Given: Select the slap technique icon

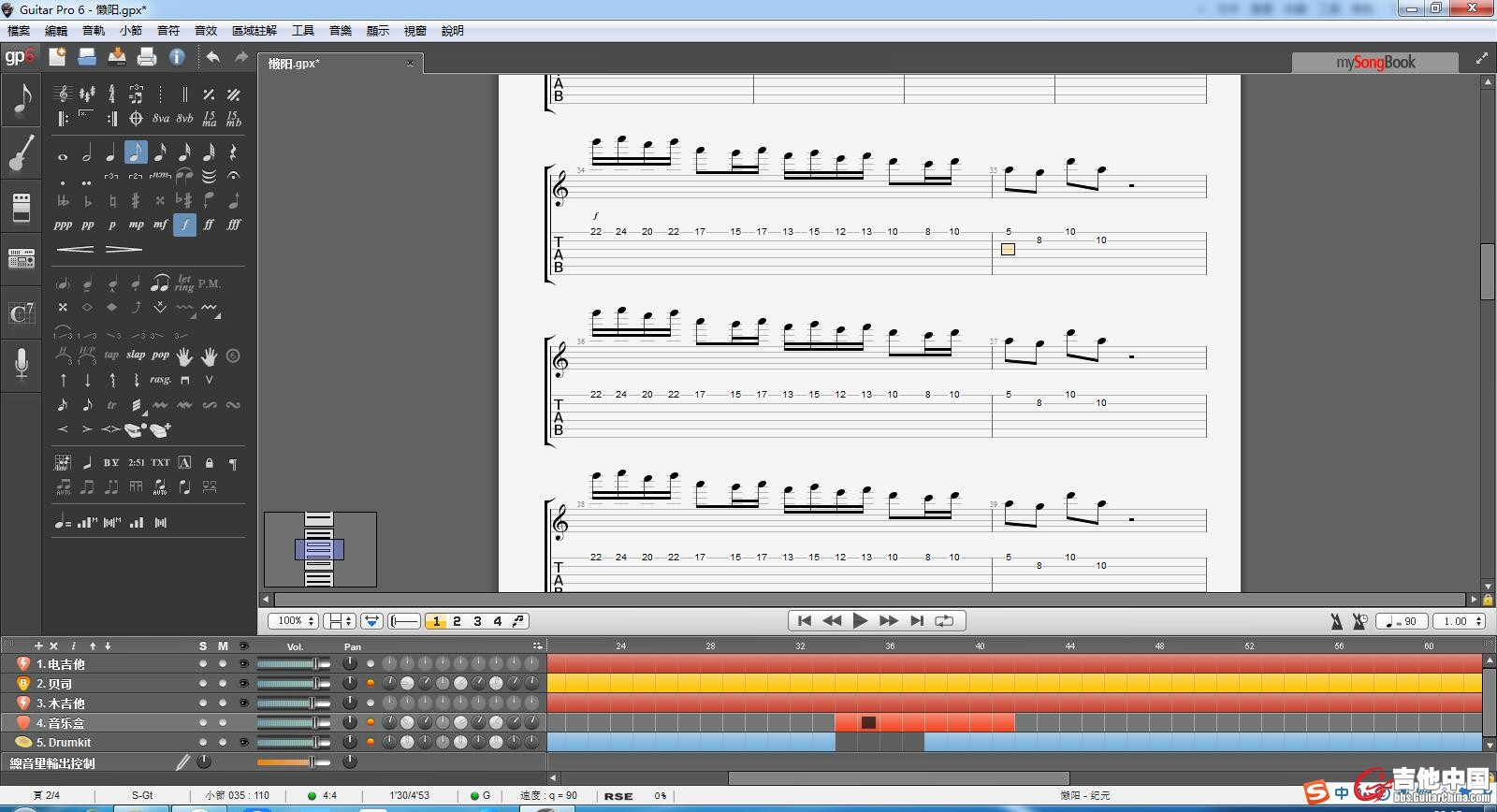Looking at the screenshot, I should (136, 355).
